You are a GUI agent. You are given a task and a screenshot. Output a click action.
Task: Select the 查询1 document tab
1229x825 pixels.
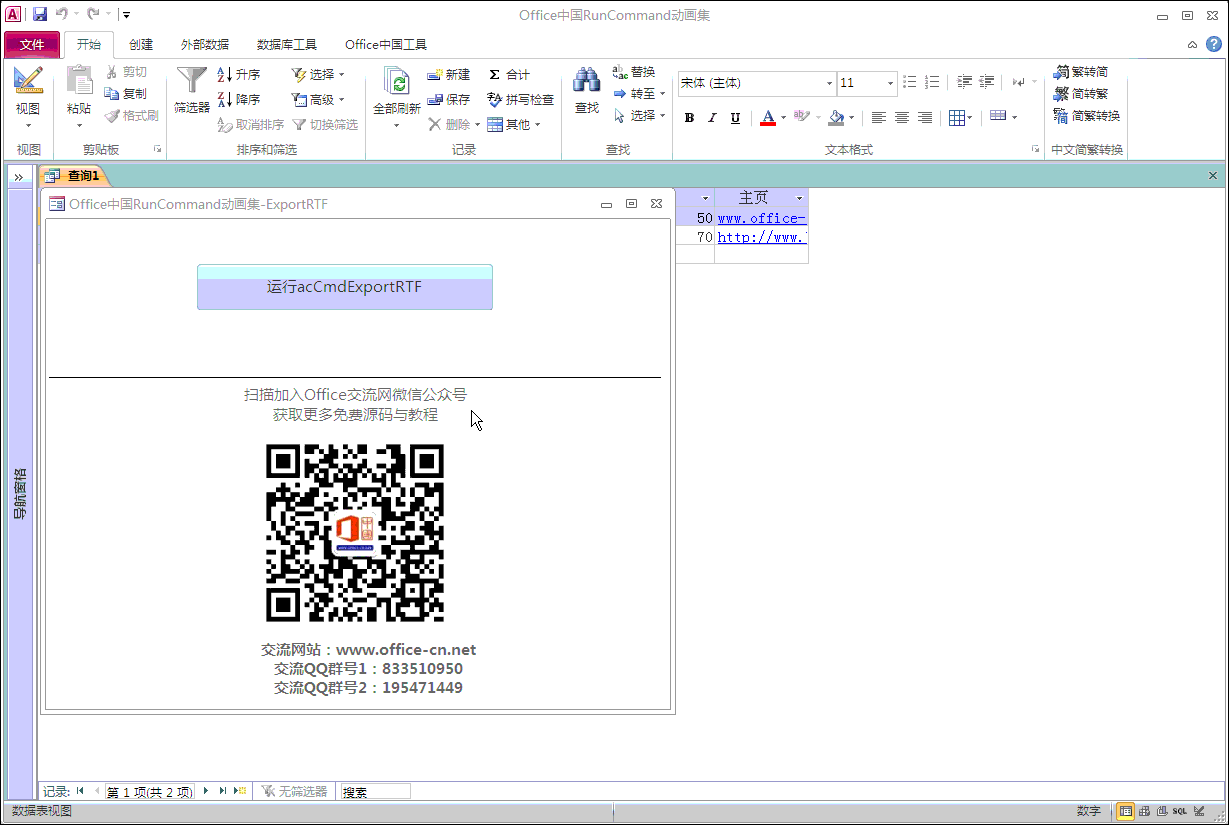coord(73,176)
